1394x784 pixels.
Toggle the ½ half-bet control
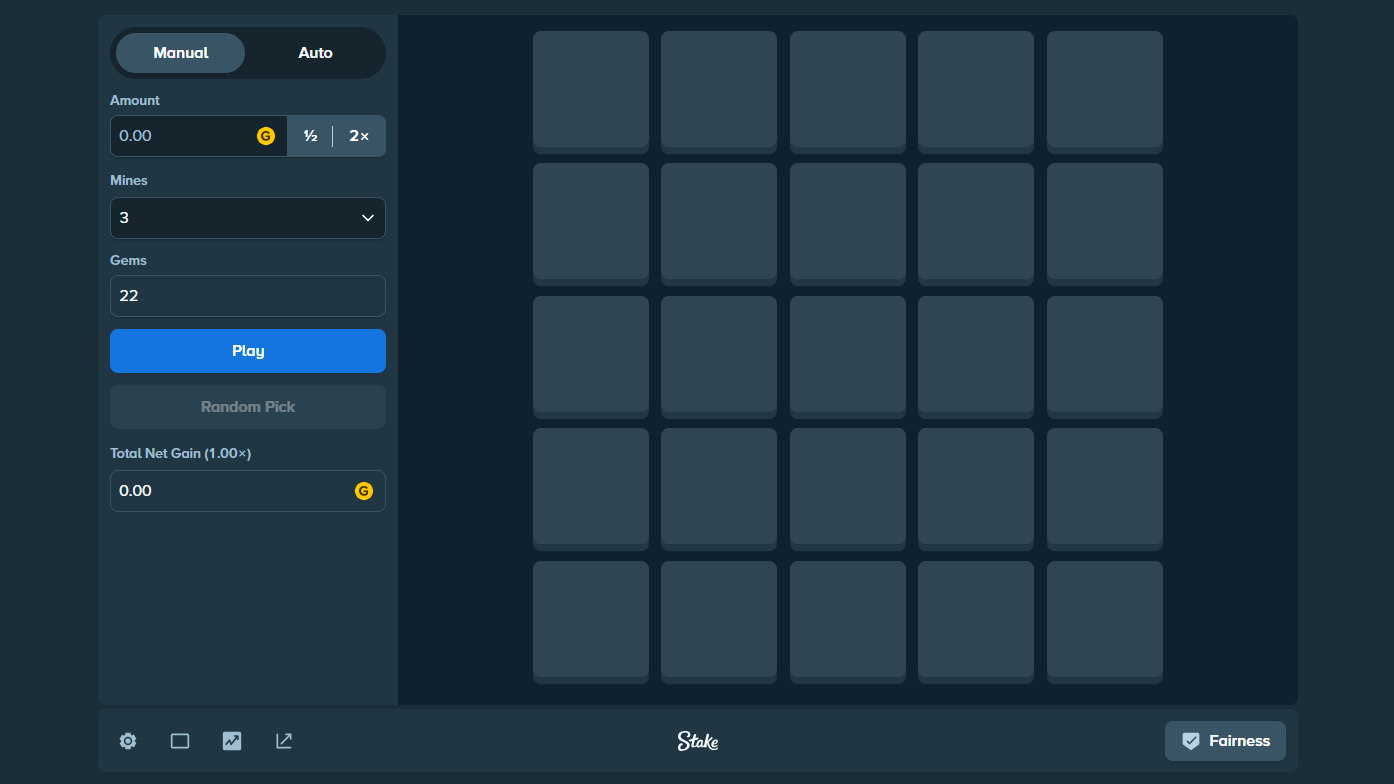tap(310, 135)
